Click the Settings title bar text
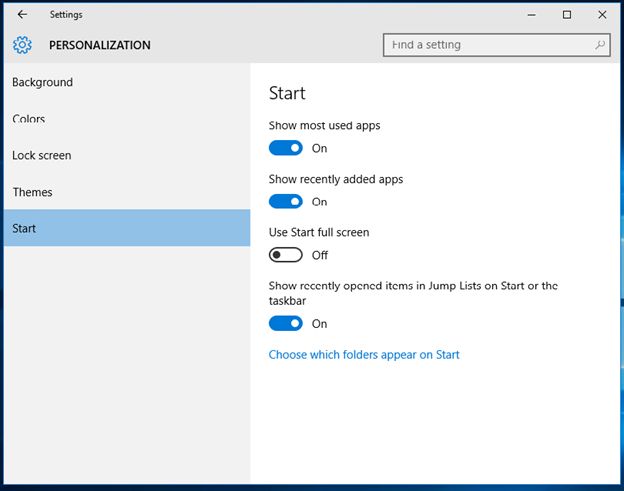Image resolution: width=624 pixels, height=491 pixels. pos(66,15)
